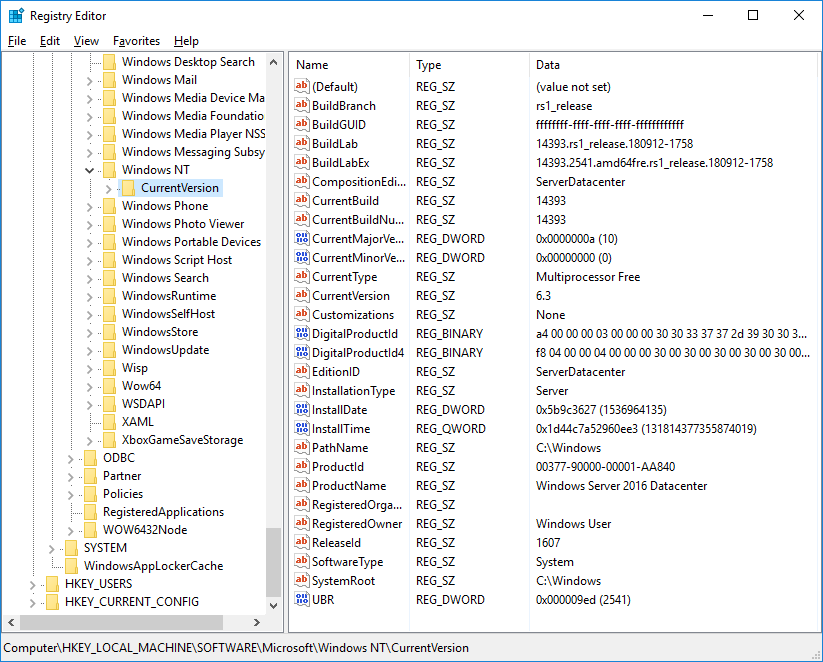Select the Wow64 key
The height and width of the screenshot is (662, 823).
pos(141,386)
